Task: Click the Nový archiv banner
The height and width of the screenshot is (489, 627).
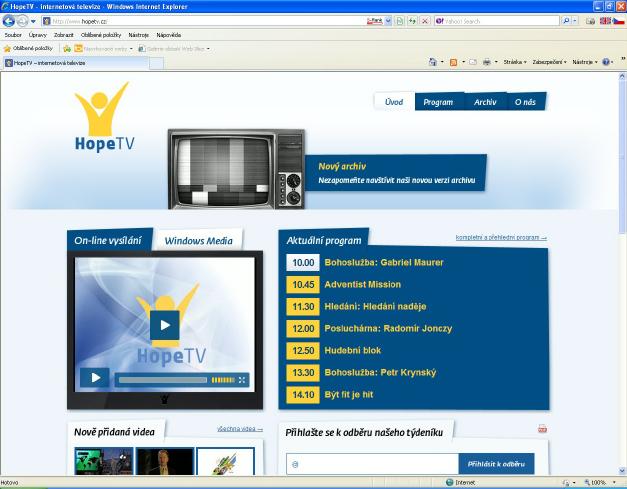Action: click(x=396, y=173)
